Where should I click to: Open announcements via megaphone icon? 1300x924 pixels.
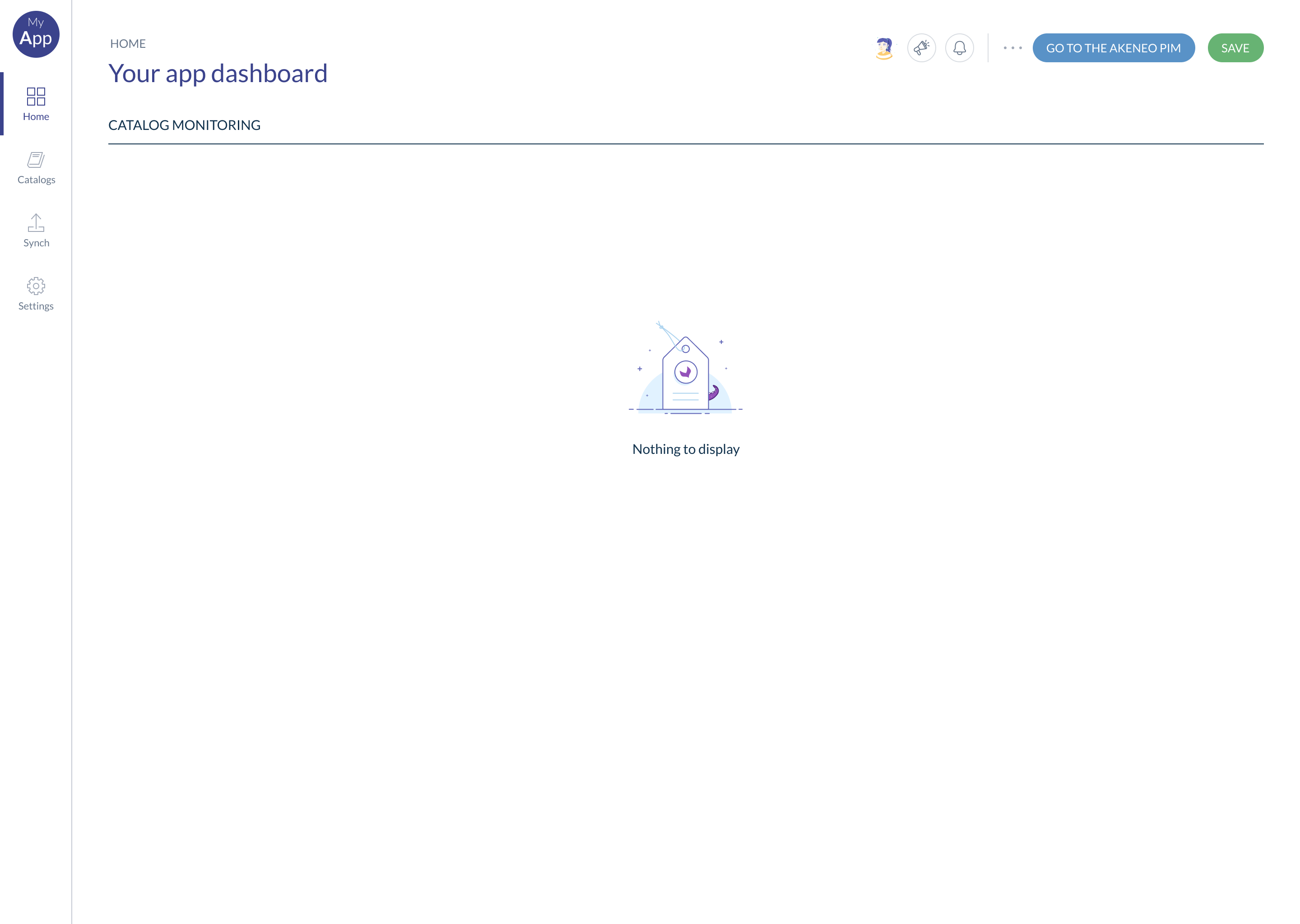click(921, 48)
